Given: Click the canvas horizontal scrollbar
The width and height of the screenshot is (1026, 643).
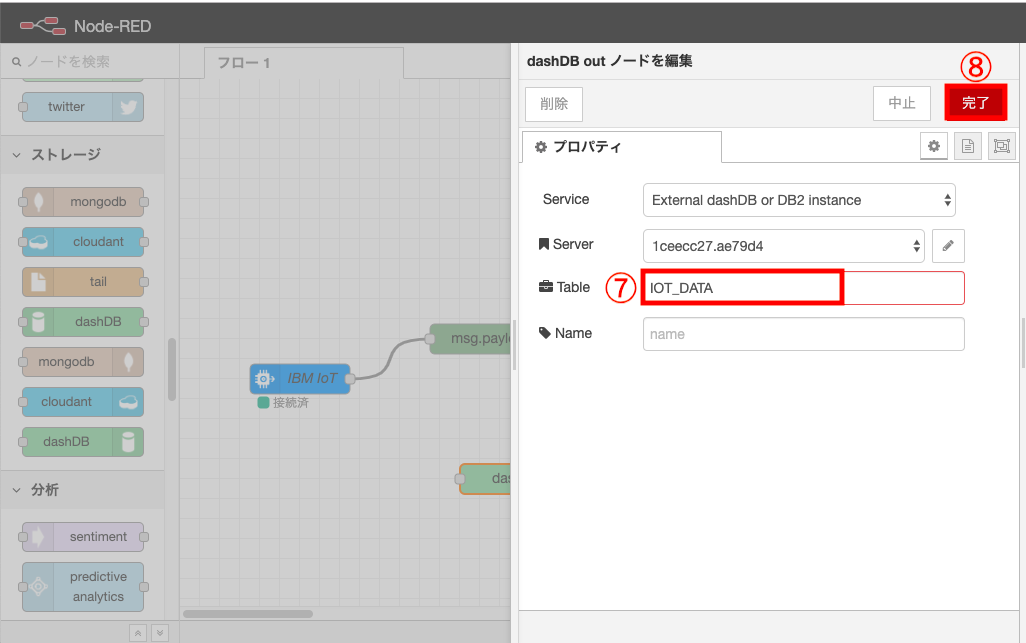Looking at the screenshot, I should [x=248, y=614].
